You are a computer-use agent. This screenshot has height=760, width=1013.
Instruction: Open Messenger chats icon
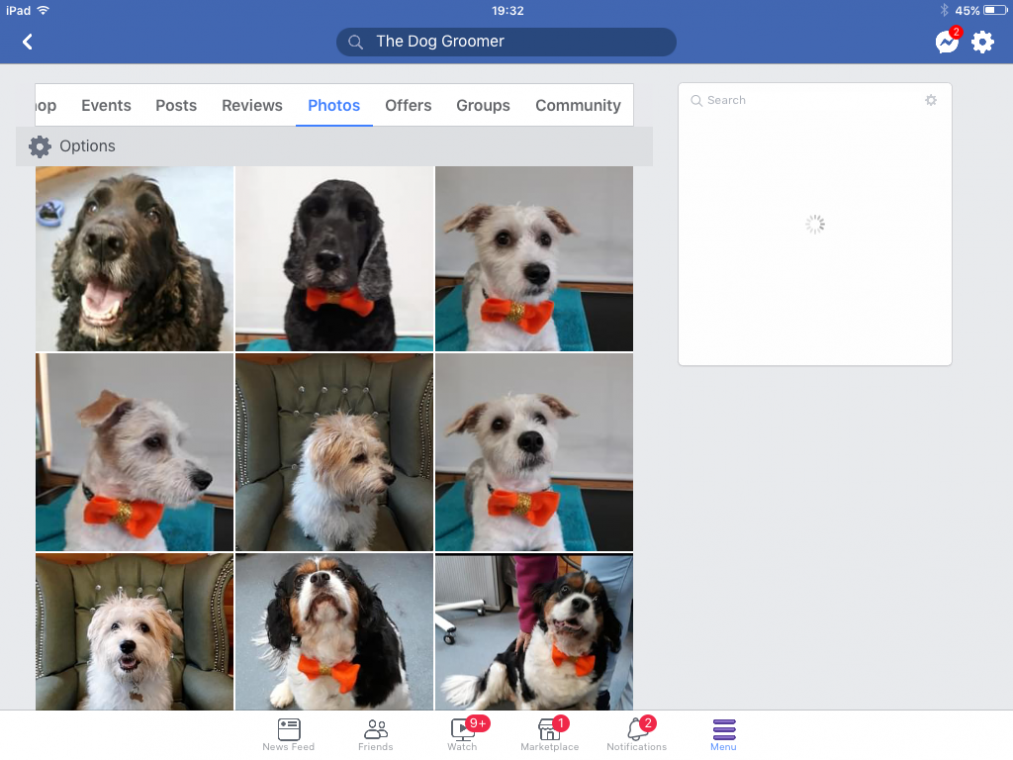pos(946,42)
